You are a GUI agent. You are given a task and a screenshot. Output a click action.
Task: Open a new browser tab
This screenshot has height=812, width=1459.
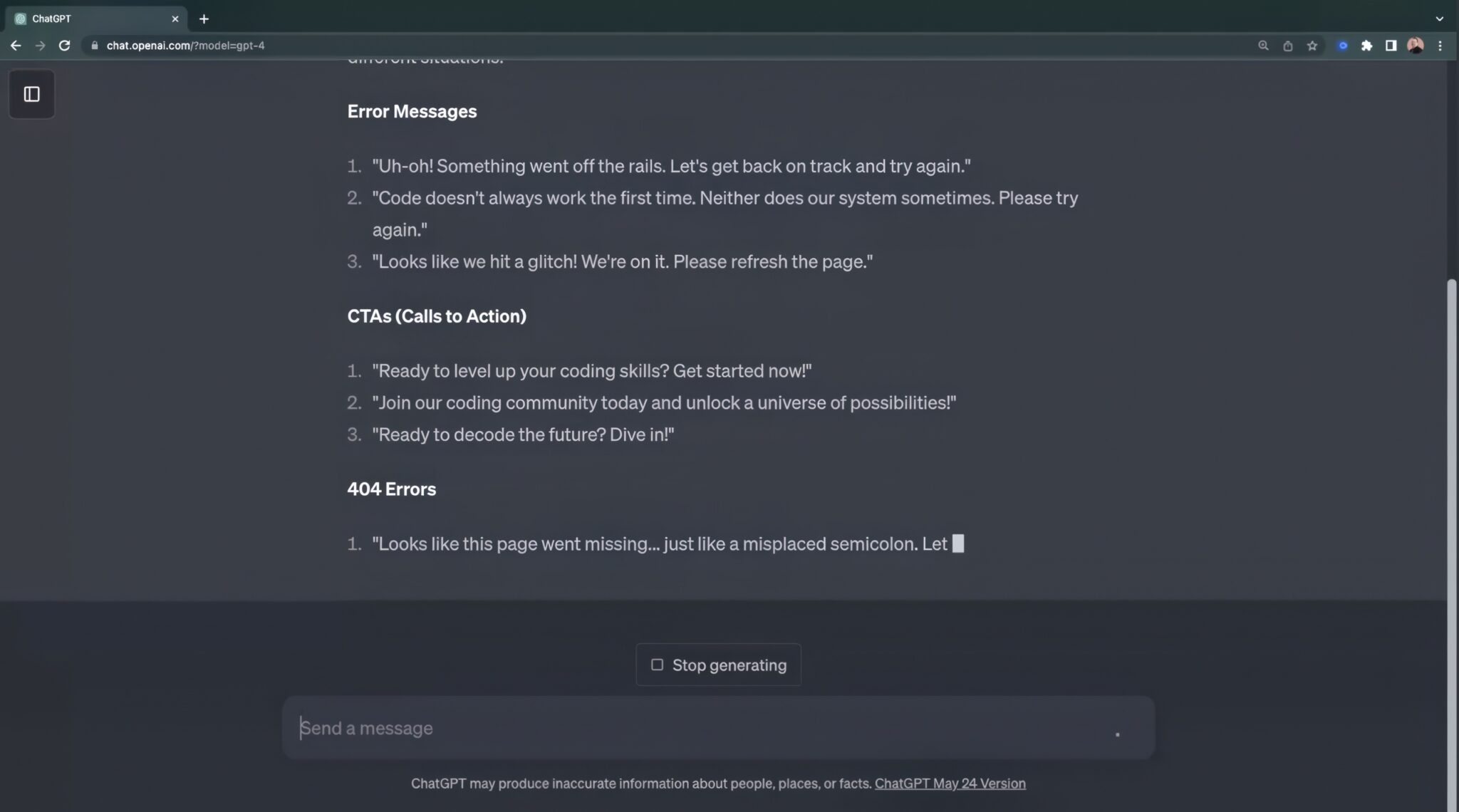[x=204, y=19]
